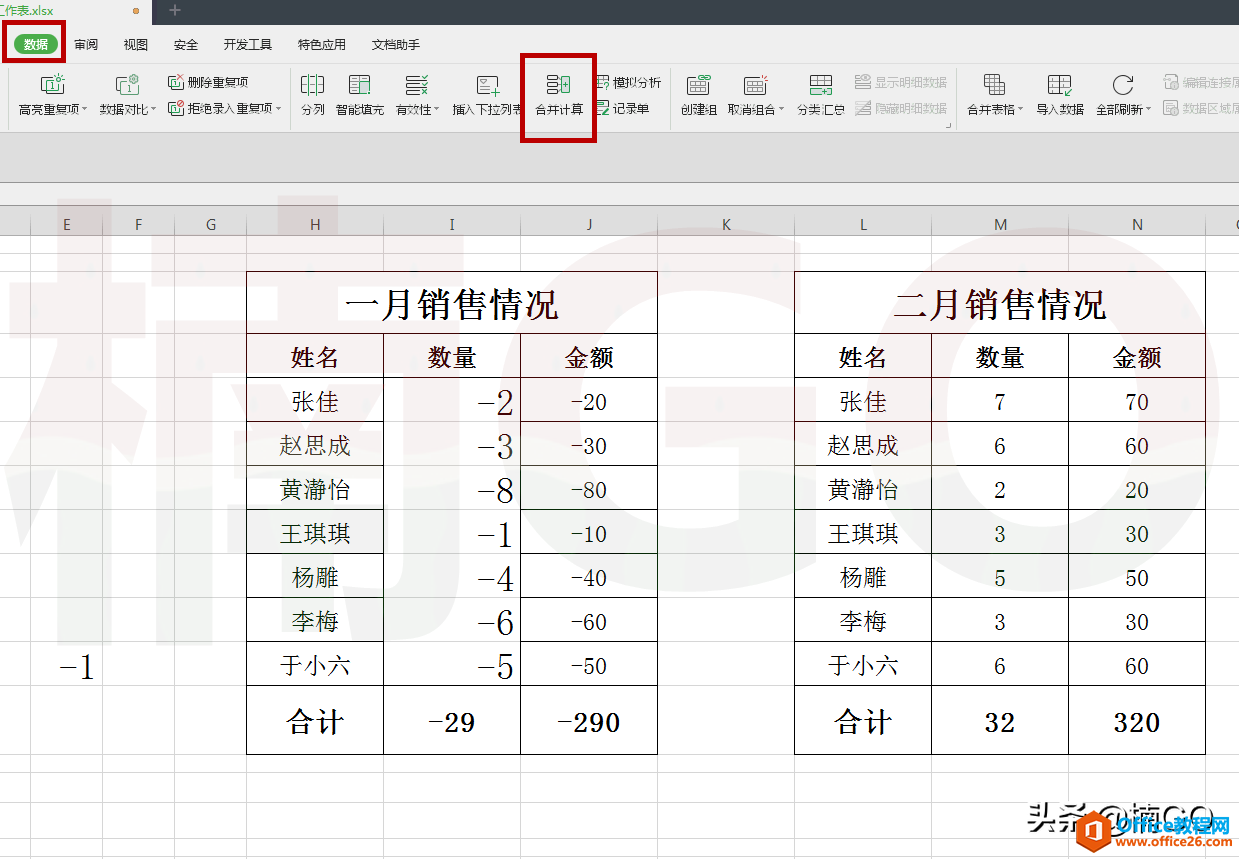
Task: Select January 张佳 quantity cell -2
Action: point(452,400)
